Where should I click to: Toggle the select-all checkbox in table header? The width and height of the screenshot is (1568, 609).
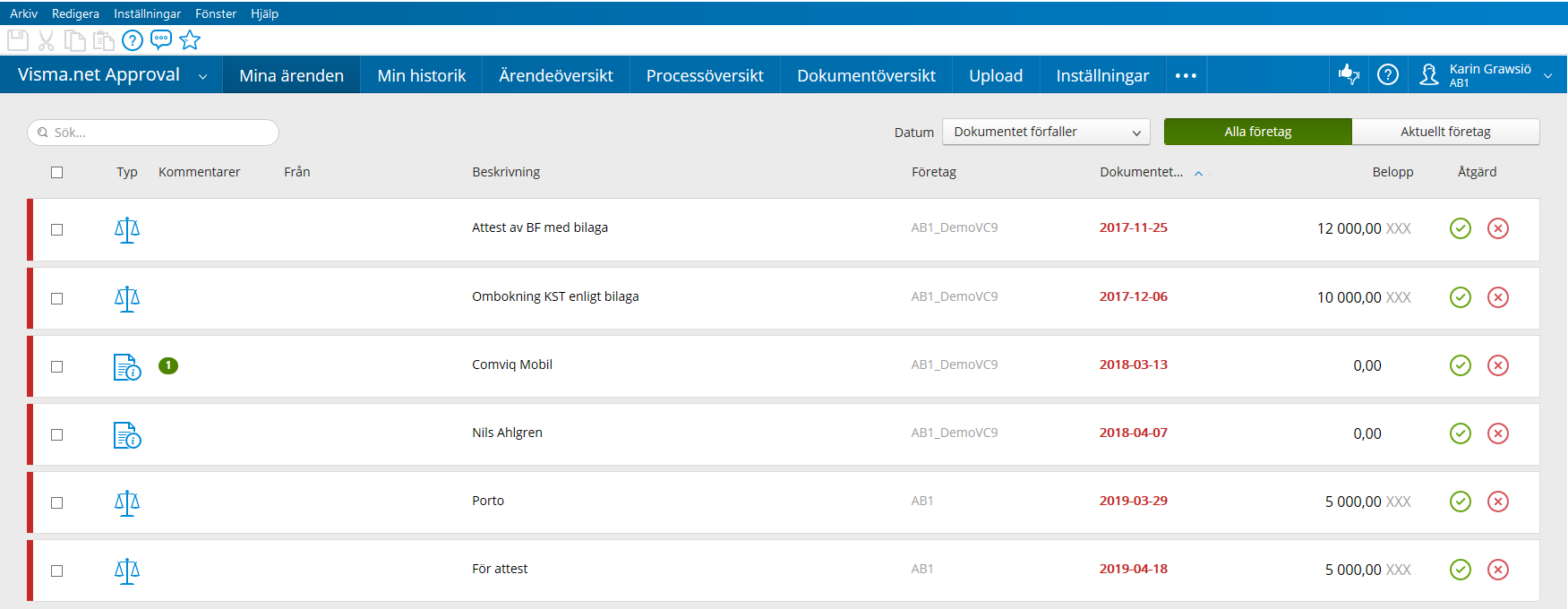[57, 172]
